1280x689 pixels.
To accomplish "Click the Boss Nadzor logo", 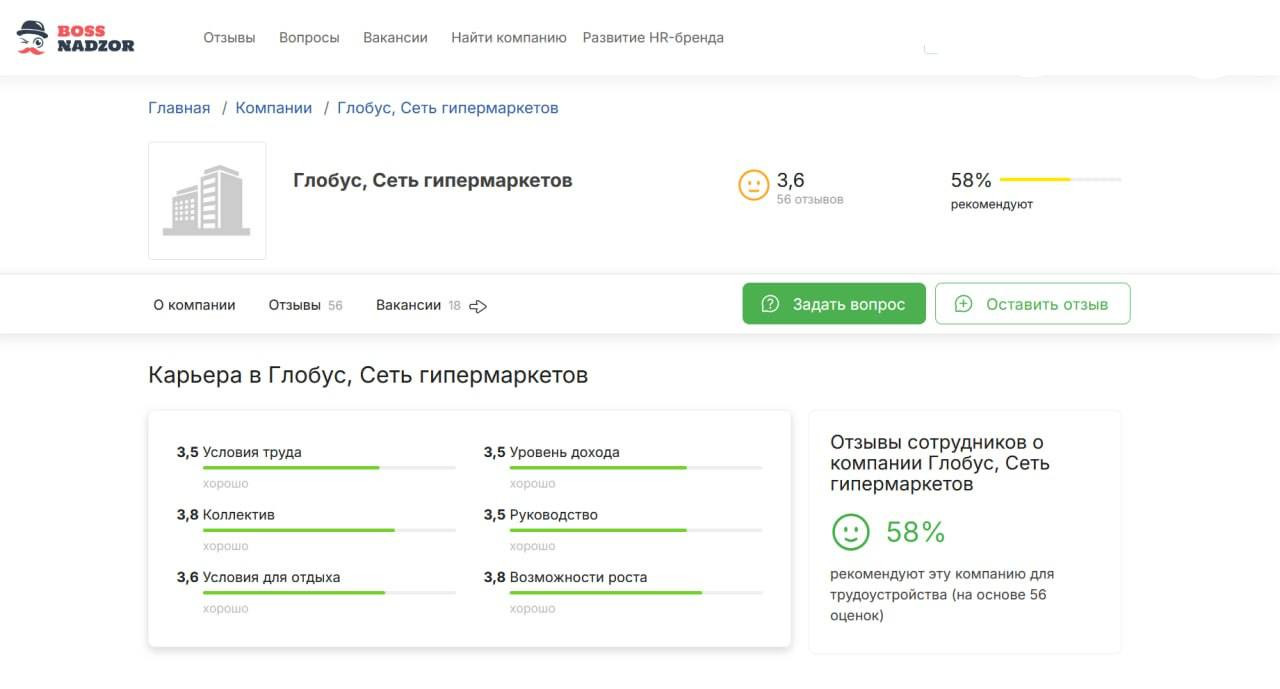I will [x=76, y=38].
